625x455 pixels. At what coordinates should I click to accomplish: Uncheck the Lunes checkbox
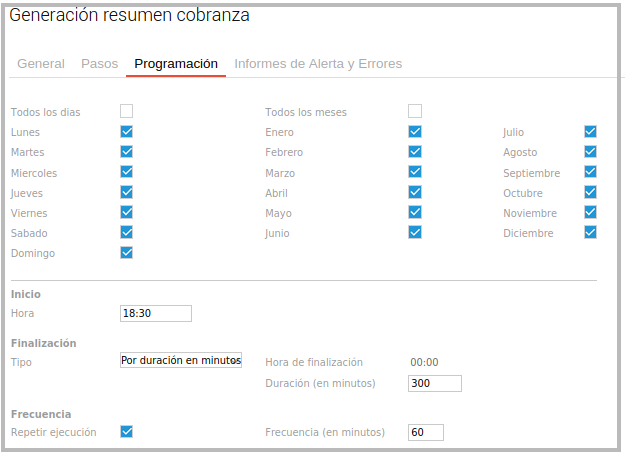[x=127, y=131]
